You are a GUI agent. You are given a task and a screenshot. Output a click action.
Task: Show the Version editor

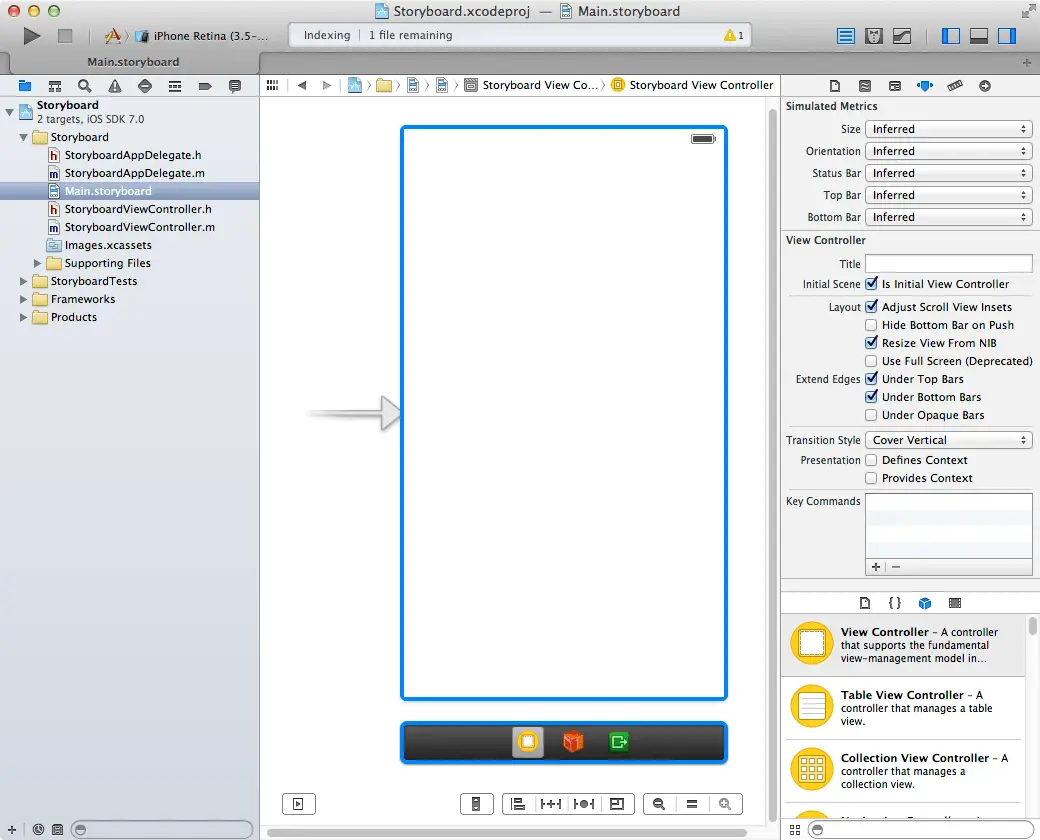click(x=901, y=36)
